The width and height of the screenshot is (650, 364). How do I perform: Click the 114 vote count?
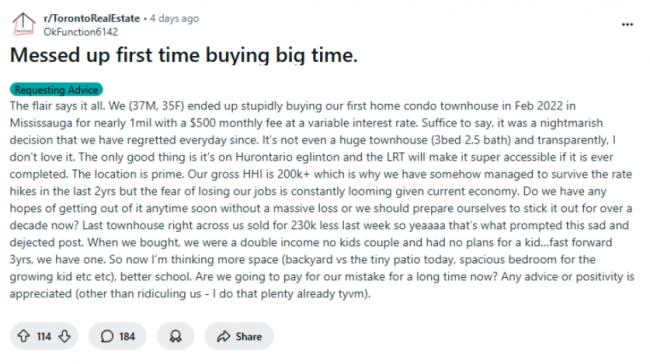44,336
